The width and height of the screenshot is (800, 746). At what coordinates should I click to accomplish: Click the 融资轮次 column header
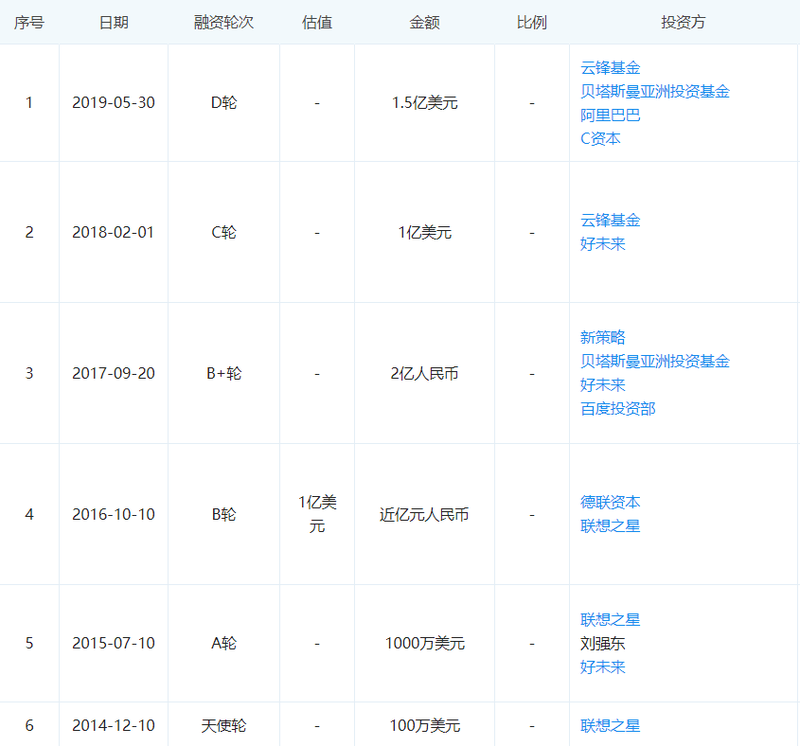(223, 22)
